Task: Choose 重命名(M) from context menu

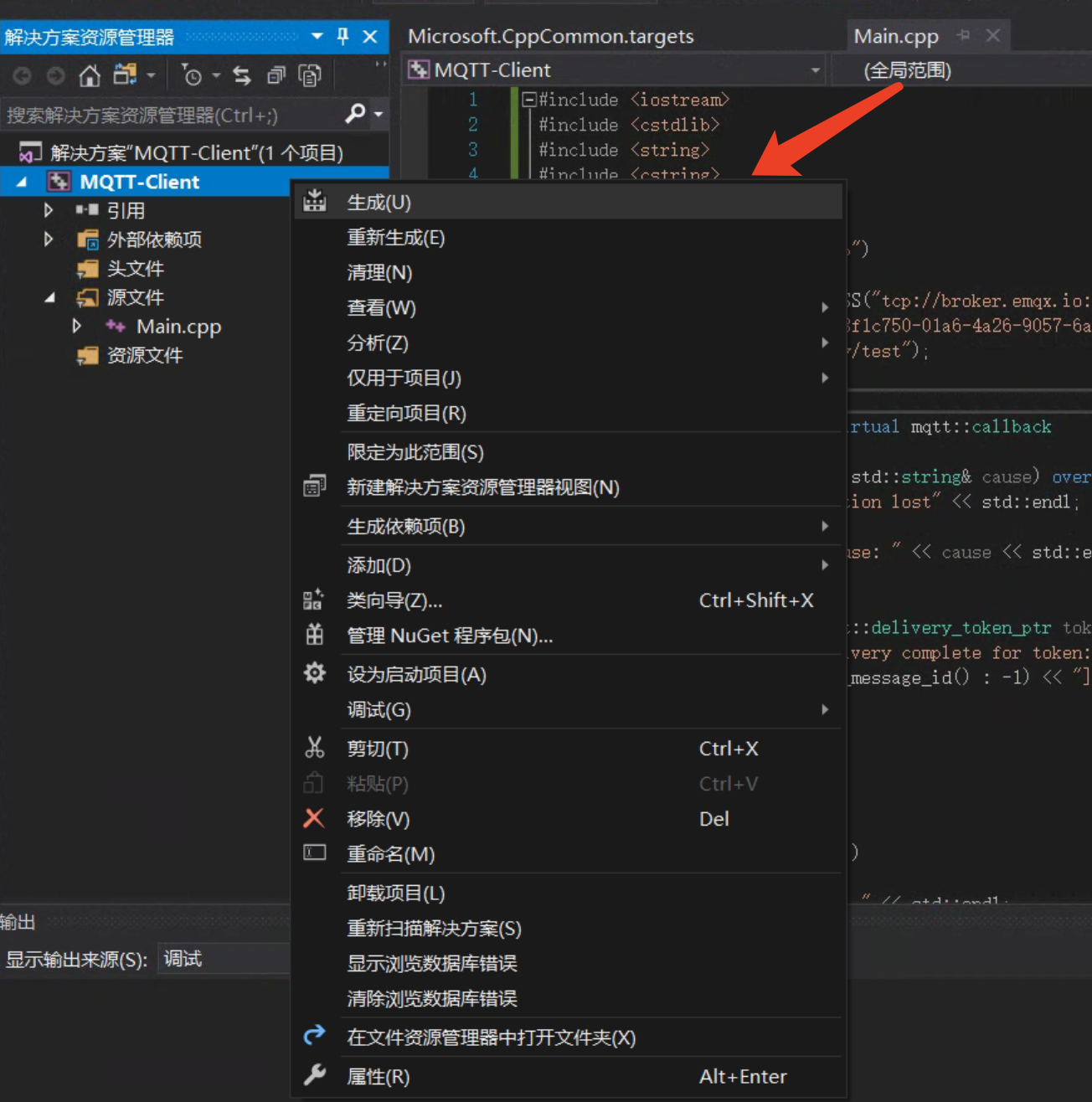Action: point(568,854)
